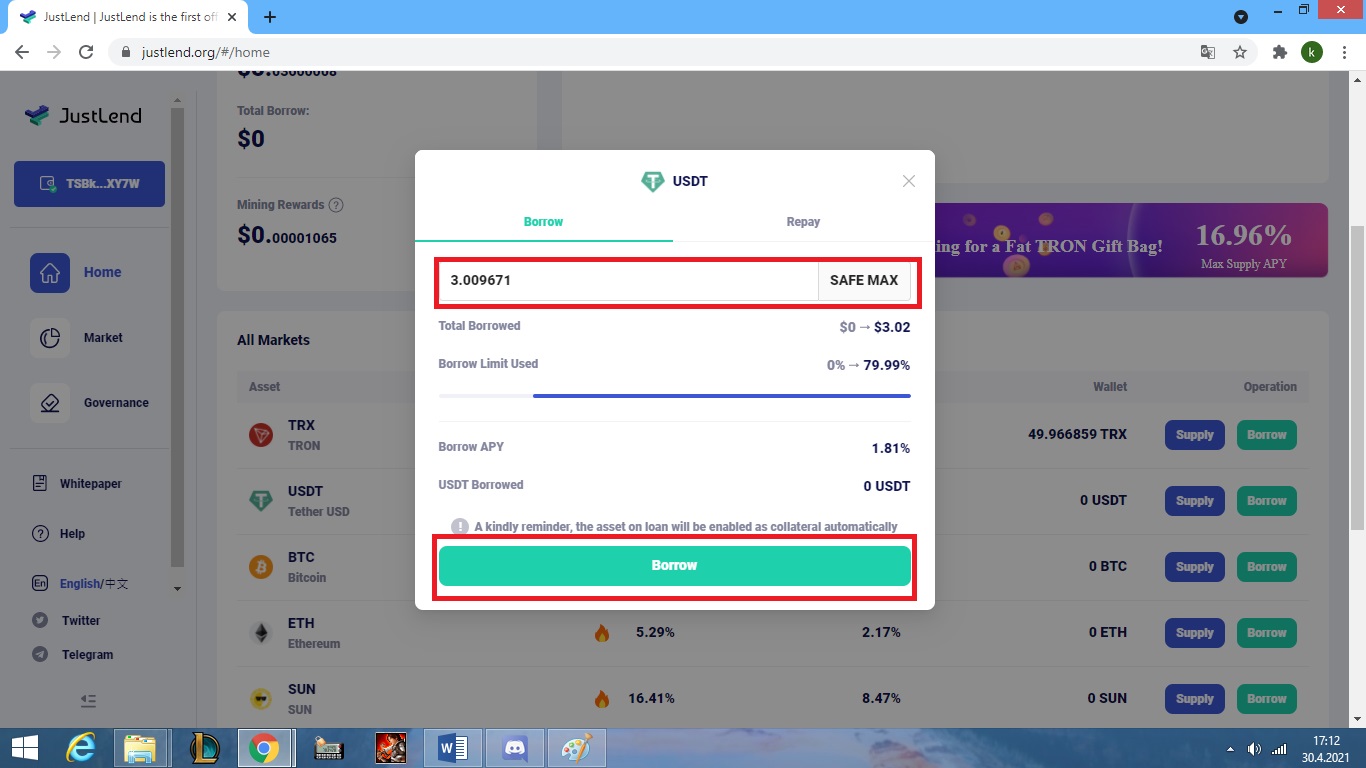The image size is (1366, 768).
Task: Select the Borrow tab in the dialog
Action: [x=544, y=222]
